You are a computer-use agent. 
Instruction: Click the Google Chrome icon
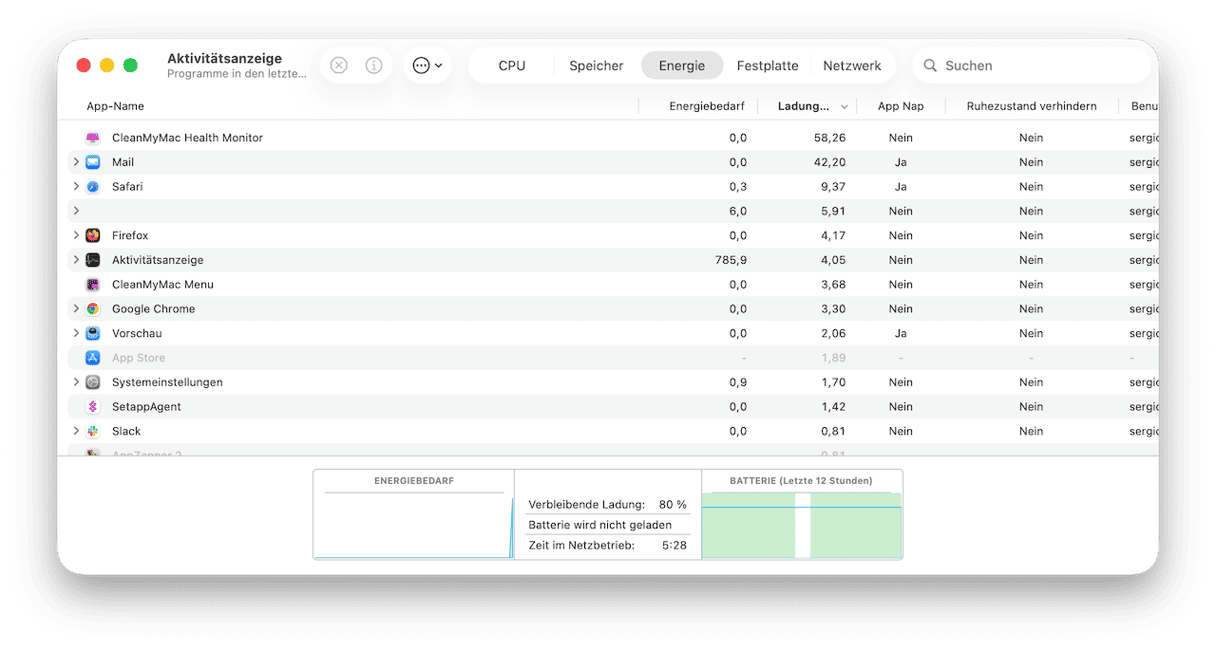coord(93,309)
